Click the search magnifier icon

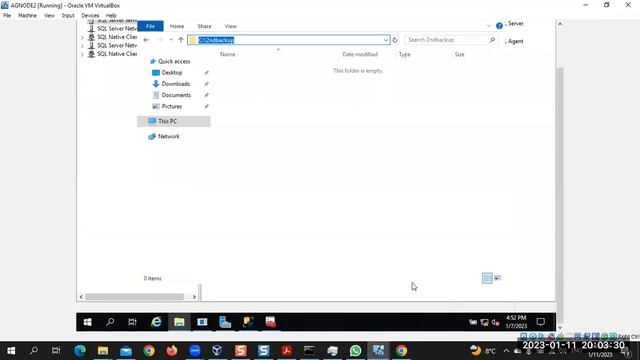pos(492,40)
